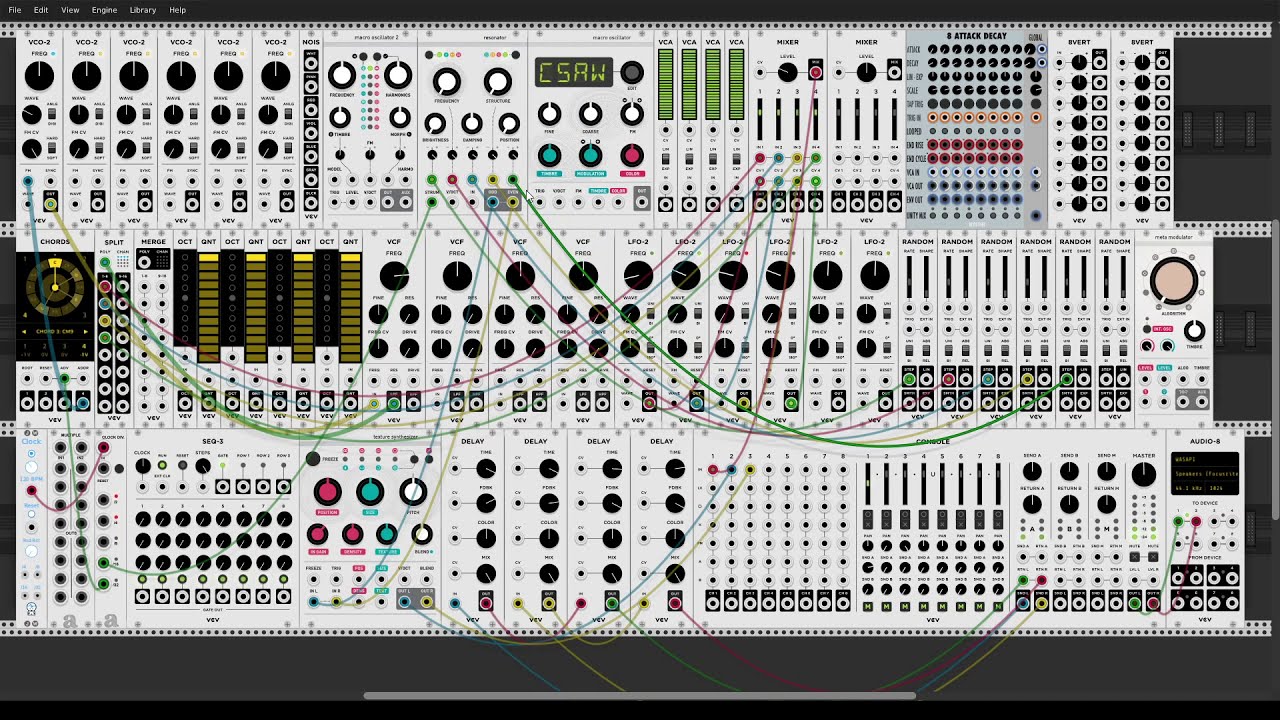Open the Speakers device selector on Audio-8

pos(1205,473)
